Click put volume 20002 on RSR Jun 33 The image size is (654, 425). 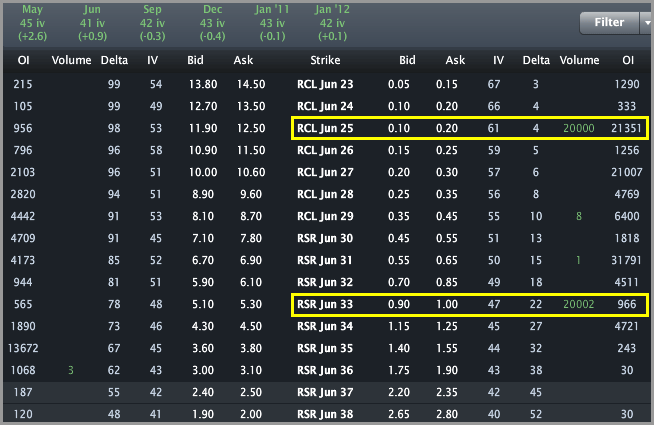[x=579, y=304]
